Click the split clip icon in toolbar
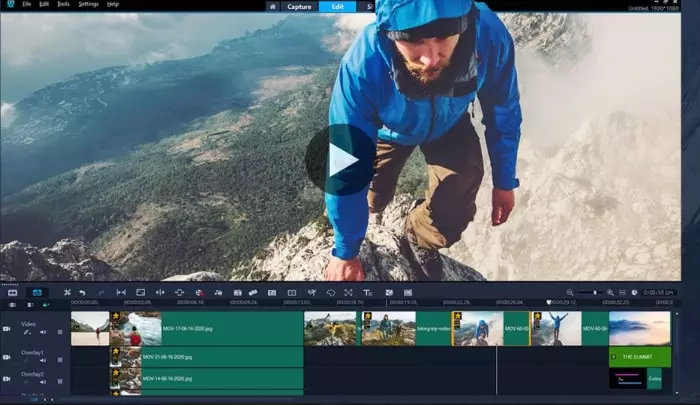The height and width of the screenshot is (405, 700). pos(160,292)
